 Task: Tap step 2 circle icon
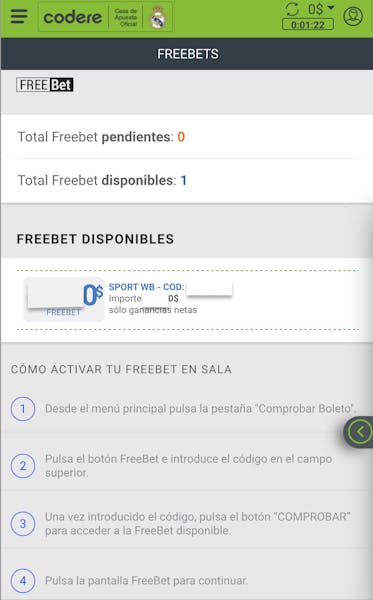click(23, 466)
